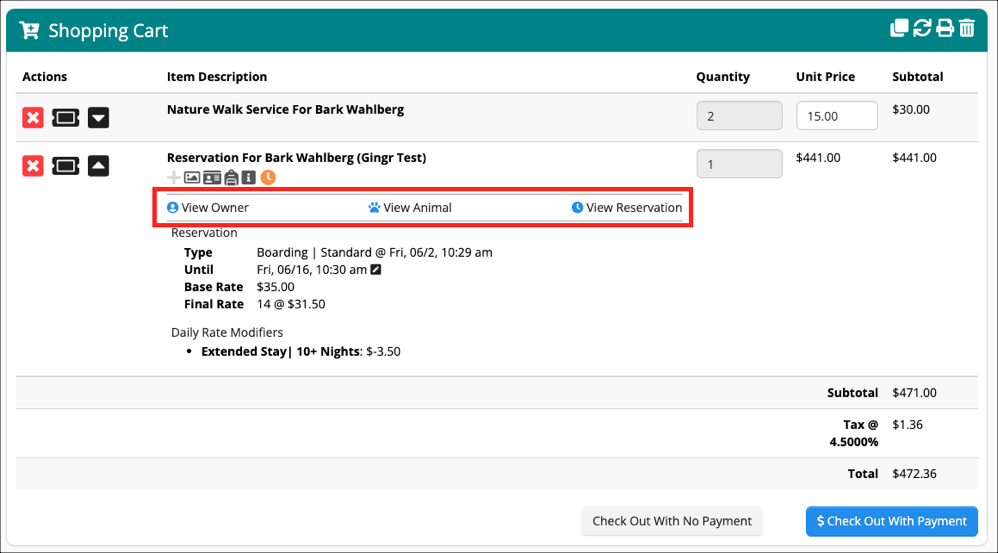Click the shopping cart icon beside the title
This screenshot has width=998, height=553.
coord(29,30)
